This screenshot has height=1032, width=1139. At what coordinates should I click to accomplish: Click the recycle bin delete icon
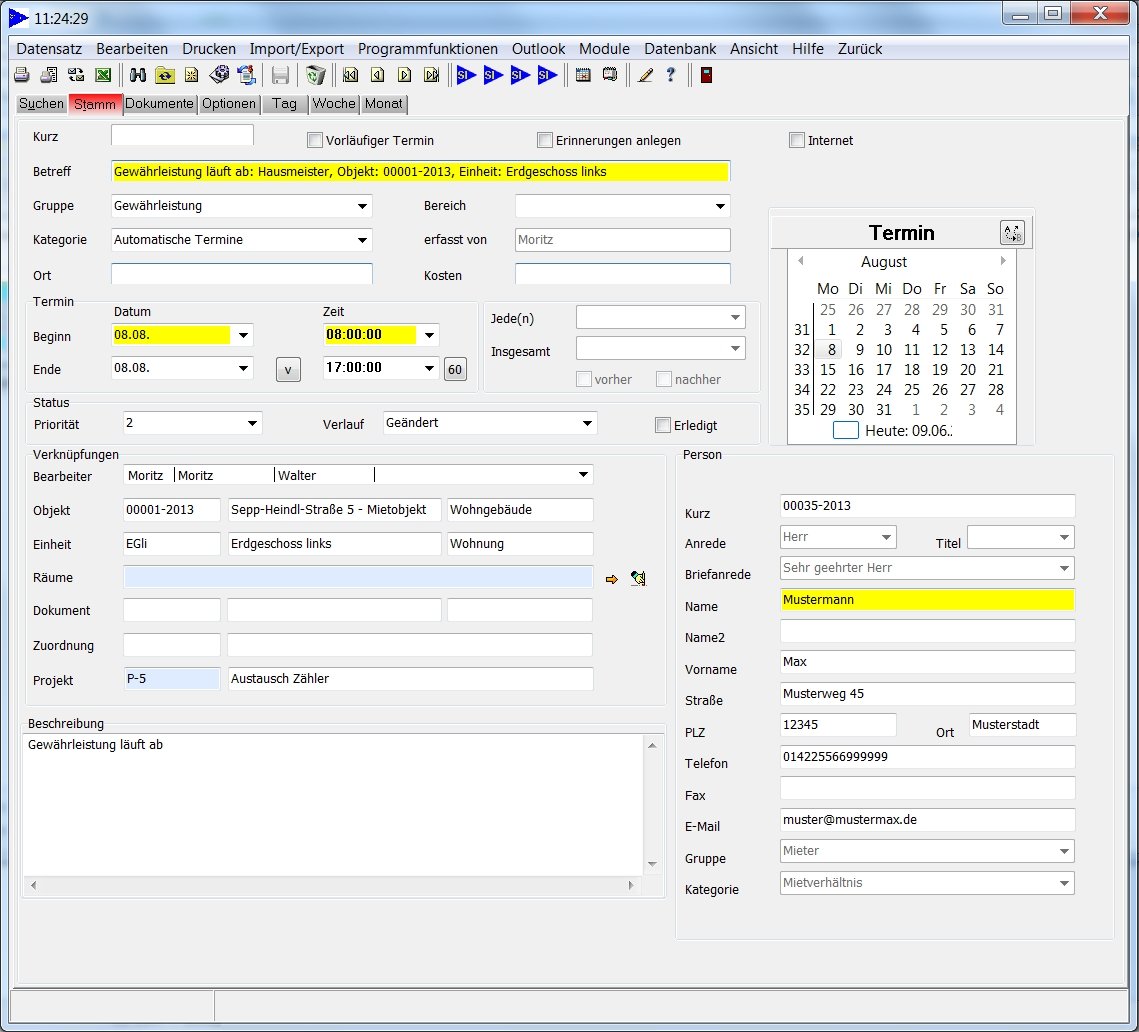click(316, 75)
